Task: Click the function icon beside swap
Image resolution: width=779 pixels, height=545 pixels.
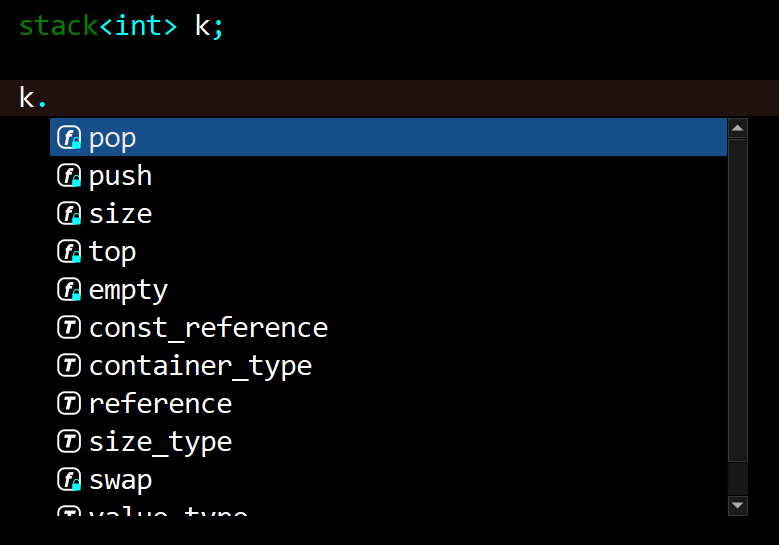Action: point(69,479)
